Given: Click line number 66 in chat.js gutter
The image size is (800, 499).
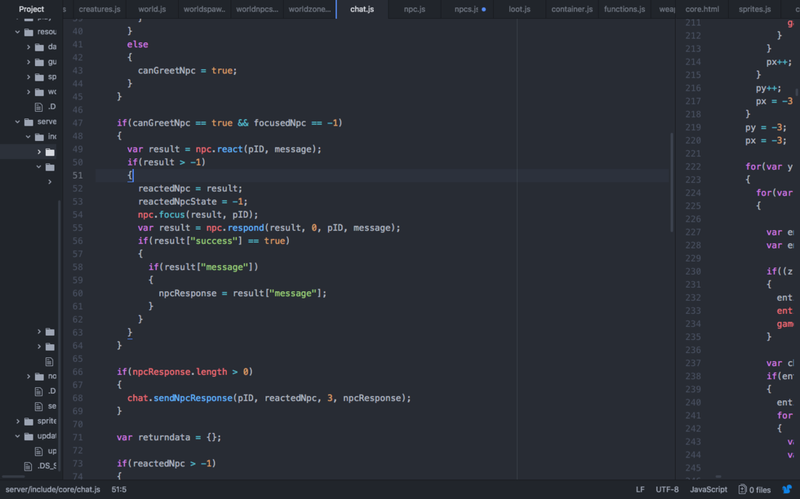Looking at the screenshot, I should pyautogui.click(x=78, y=372).
